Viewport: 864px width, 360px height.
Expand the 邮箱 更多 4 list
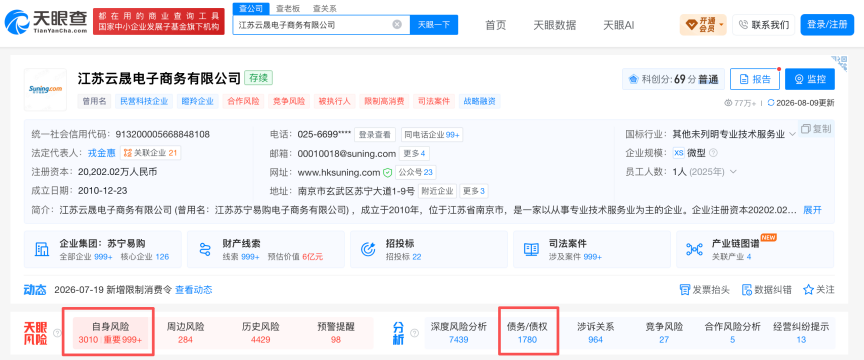pos(414,153)
